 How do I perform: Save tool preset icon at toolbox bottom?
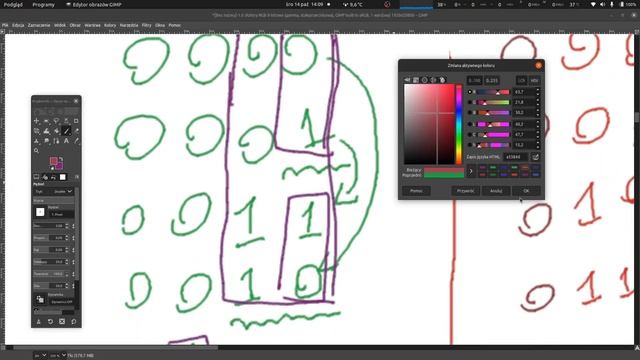coord(38,322)
